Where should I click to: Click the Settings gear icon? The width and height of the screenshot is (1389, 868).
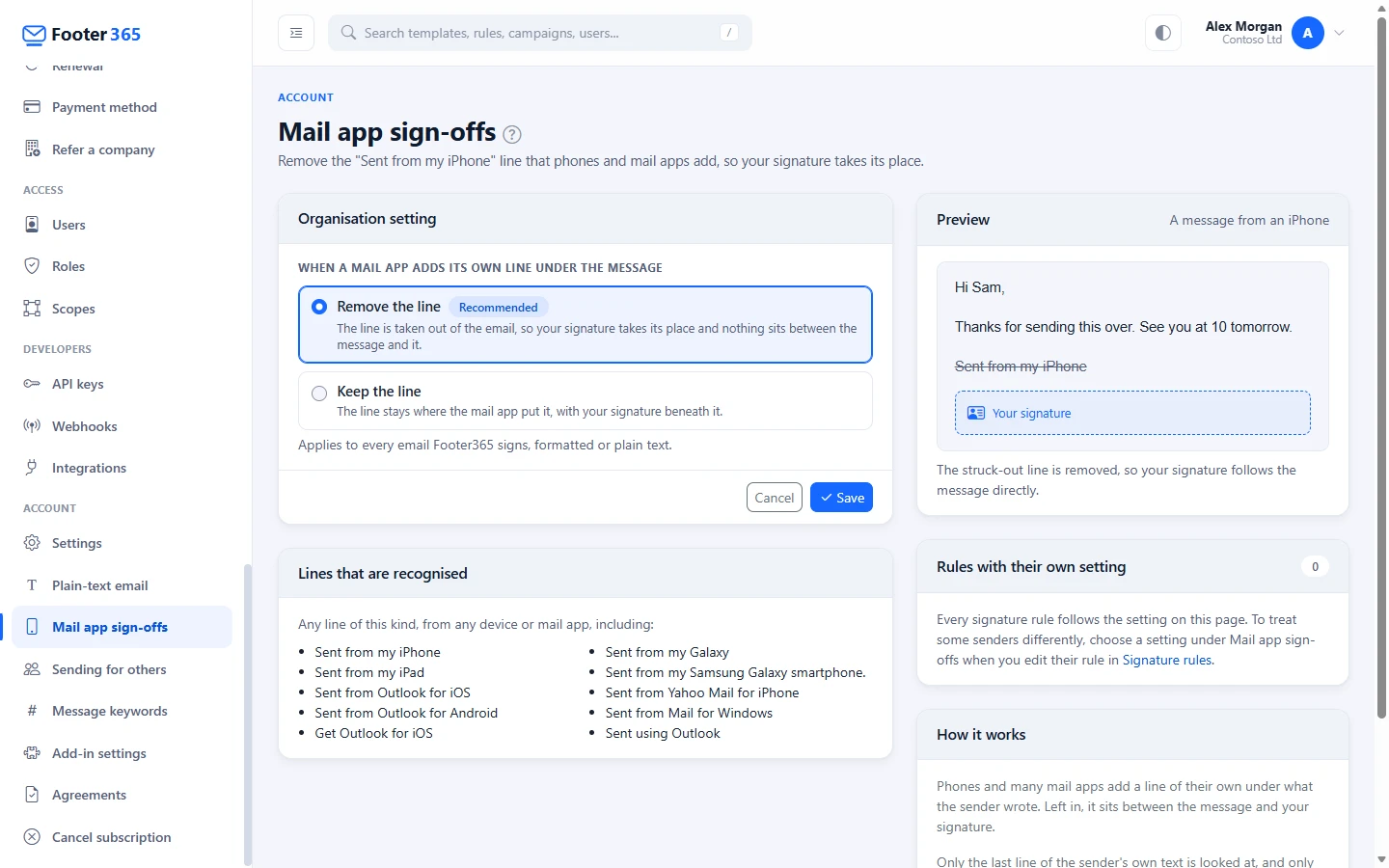pos(32,543)
